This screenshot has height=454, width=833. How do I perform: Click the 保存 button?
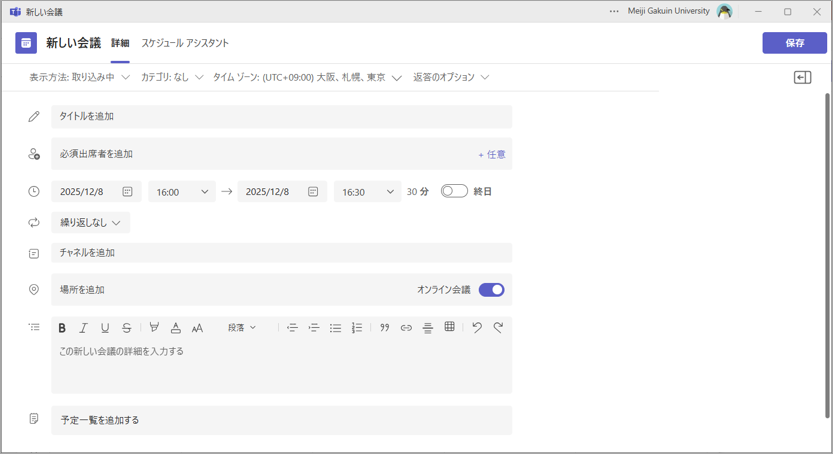click(794, 43)
